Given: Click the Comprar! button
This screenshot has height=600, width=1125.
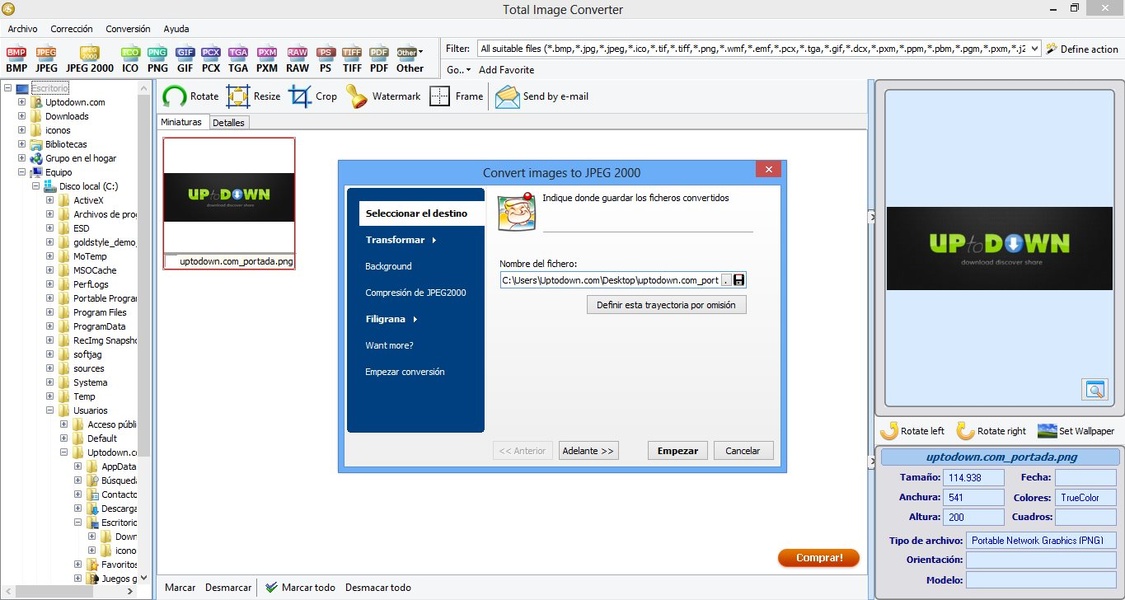Looking at the screenshot, I should point(818,558).
